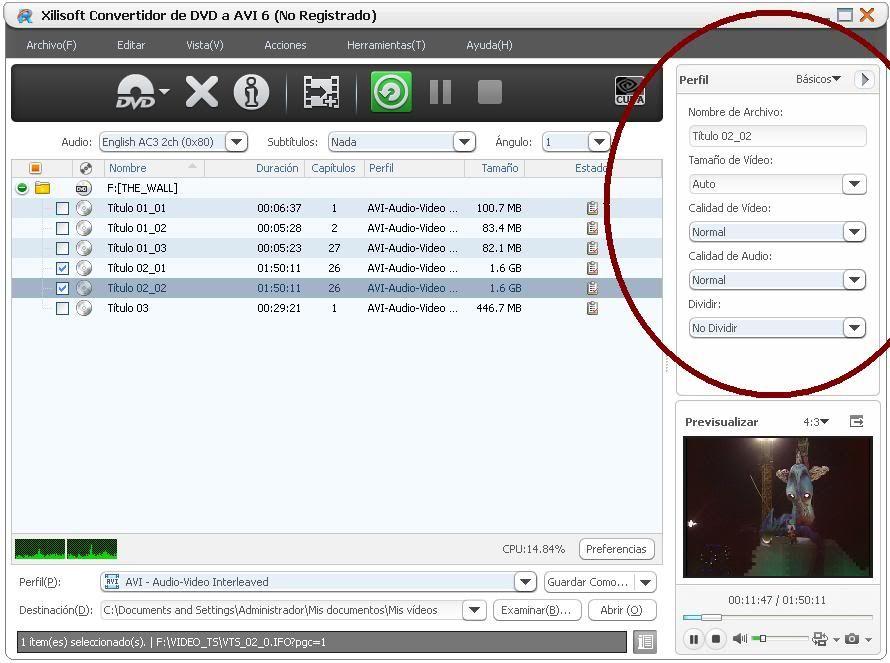890x663 pixels.
Task: Open the info icon in toolbar
Action: [251, 92]
